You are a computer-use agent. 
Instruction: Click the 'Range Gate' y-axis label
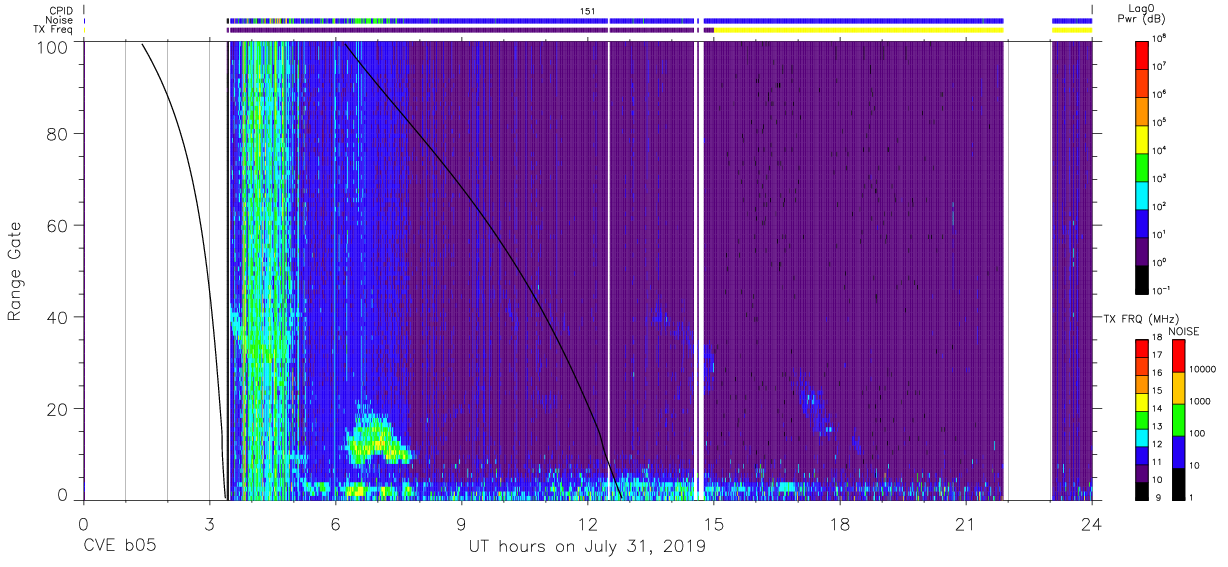click(15, 270)
